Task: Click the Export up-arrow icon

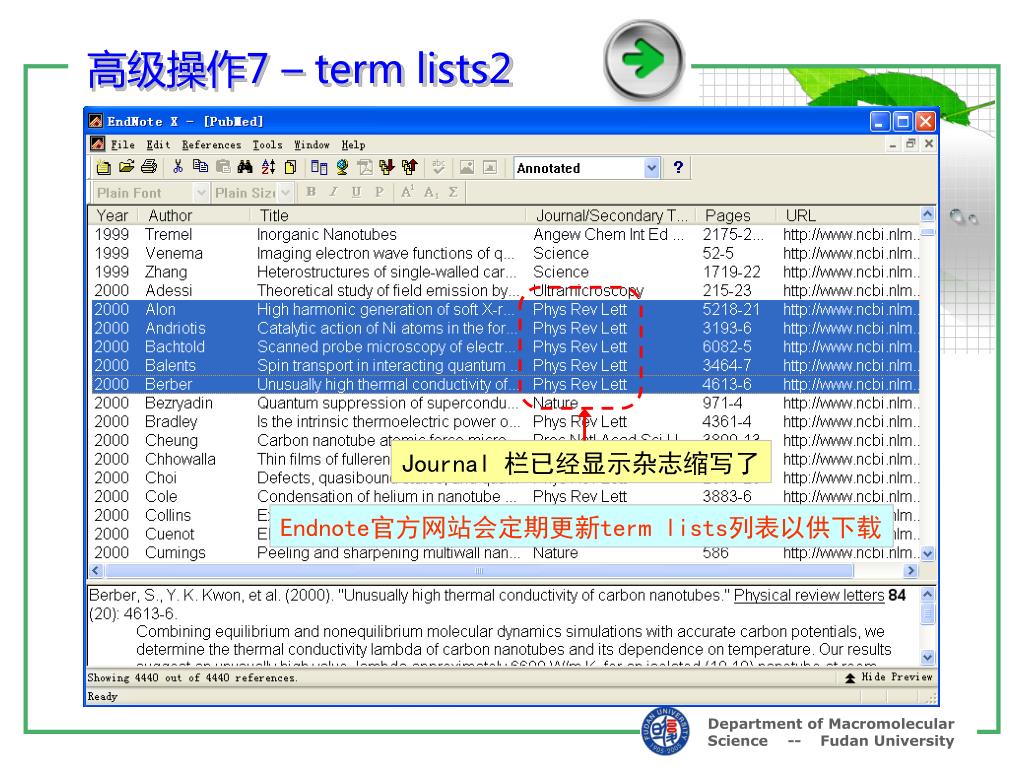Action: click(409, 168)
